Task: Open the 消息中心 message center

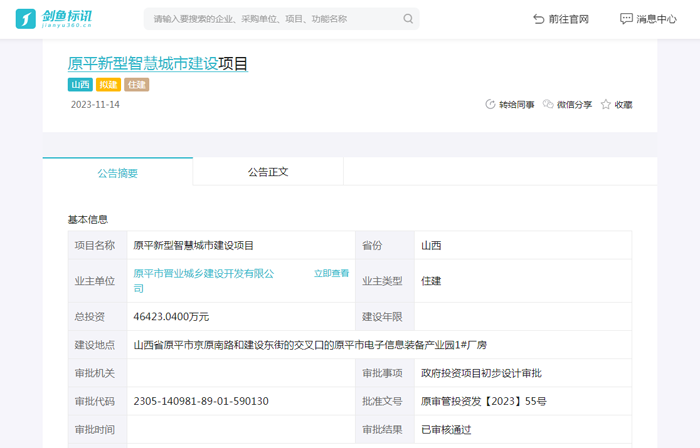Action: [656, 19]
